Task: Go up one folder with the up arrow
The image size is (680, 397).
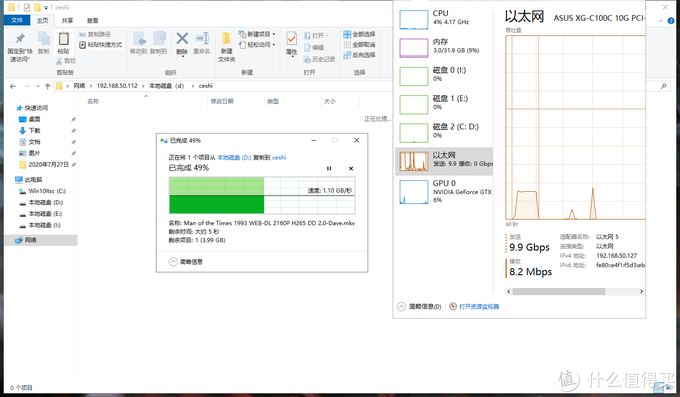Action: click(x=48, y=86)
